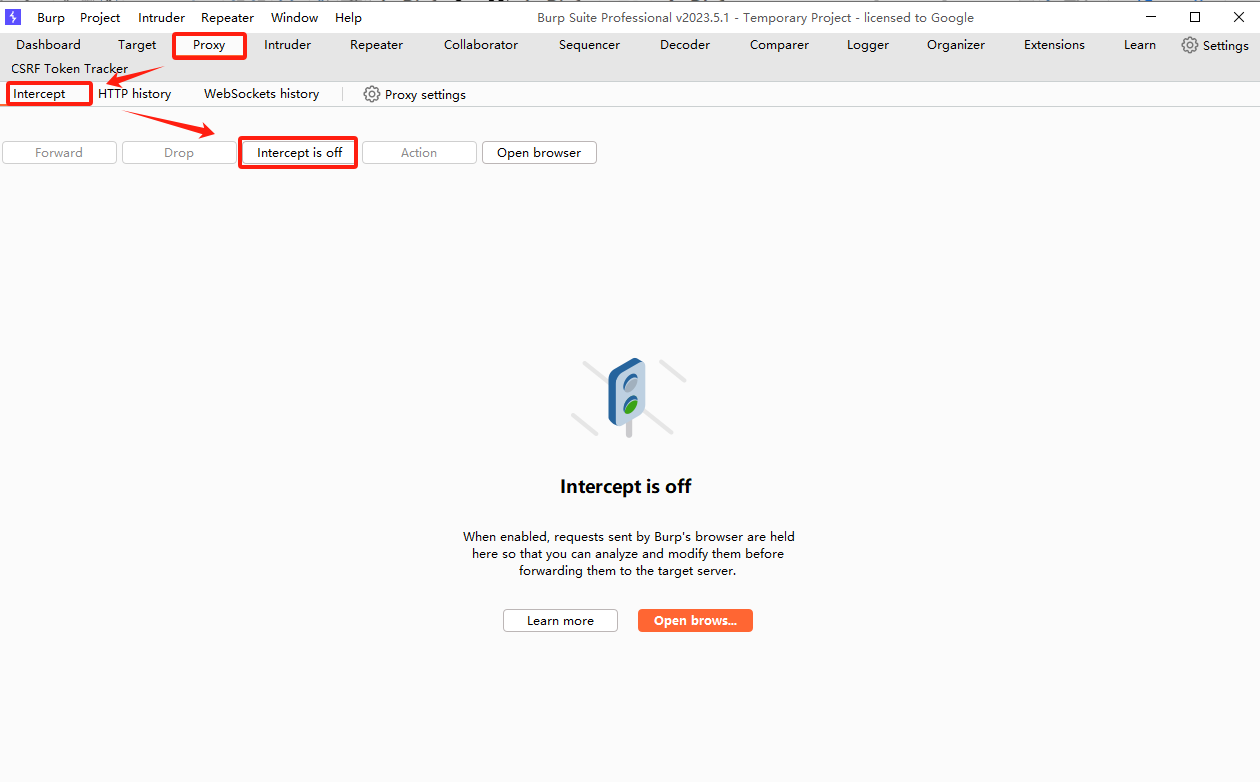Open the Organizer tab
The width and height of the screenshot is (1260, 782).
click(956, 45)
